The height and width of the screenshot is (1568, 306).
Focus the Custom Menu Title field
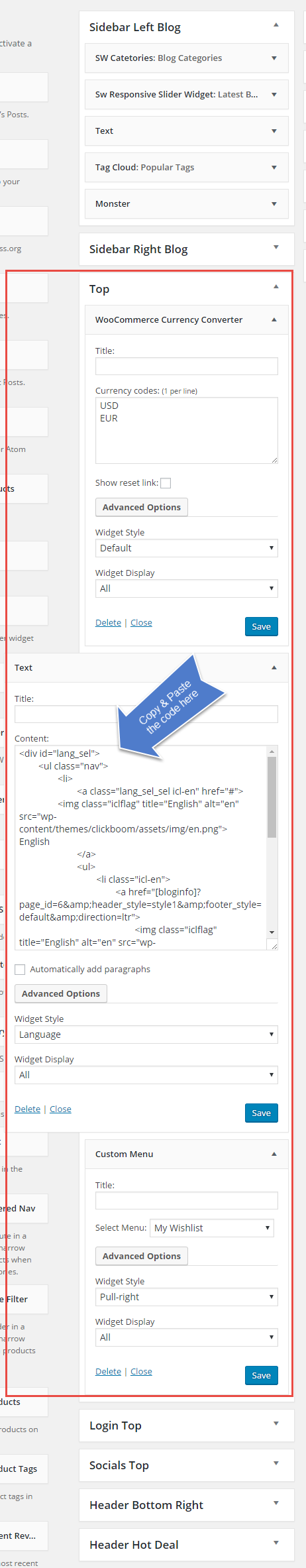click(x=187, y=1201)
